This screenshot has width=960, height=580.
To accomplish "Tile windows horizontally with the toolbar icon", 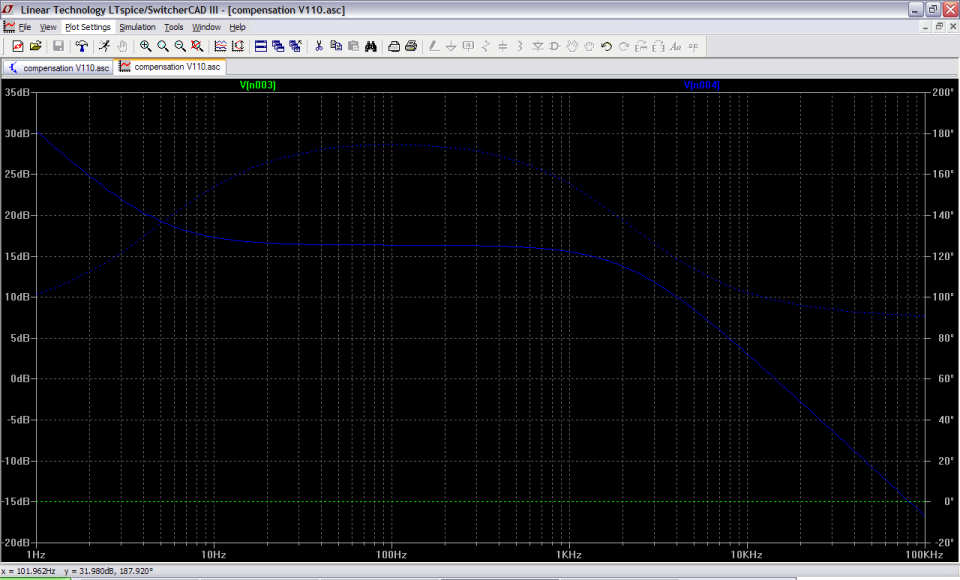I will click(x=261, y=46).
